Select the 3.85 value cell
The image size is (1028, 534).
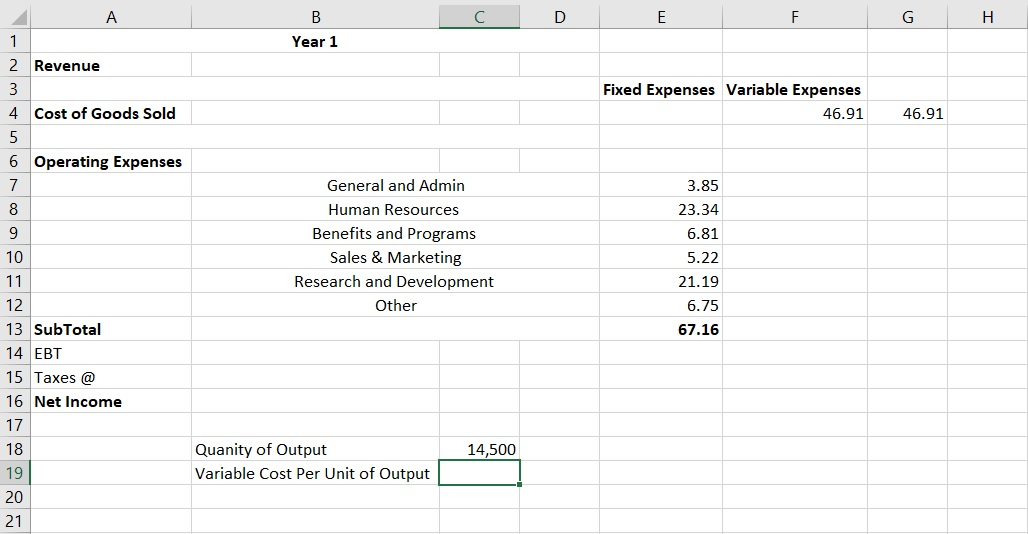pyautogui.click(x=661, y=185)
